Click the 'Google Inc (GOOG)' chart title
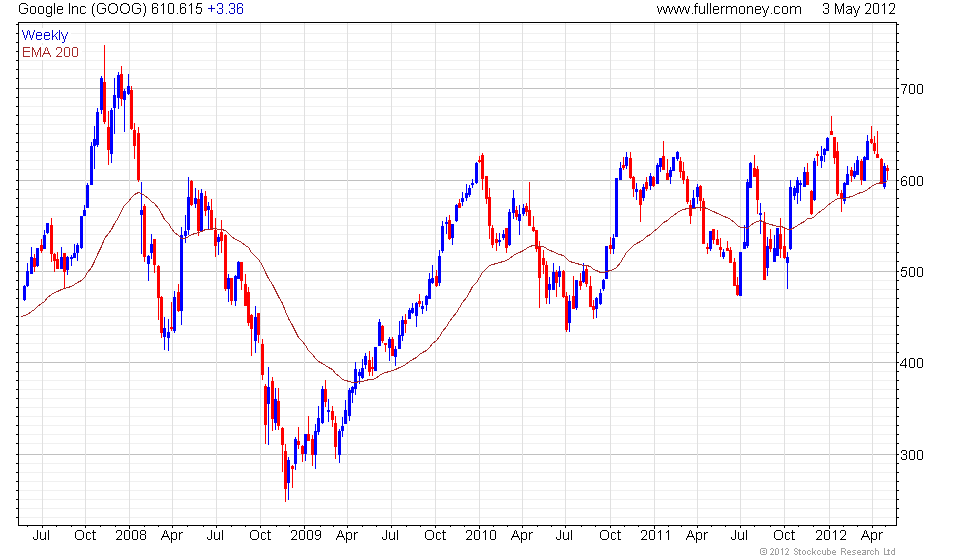 (82, 9)
